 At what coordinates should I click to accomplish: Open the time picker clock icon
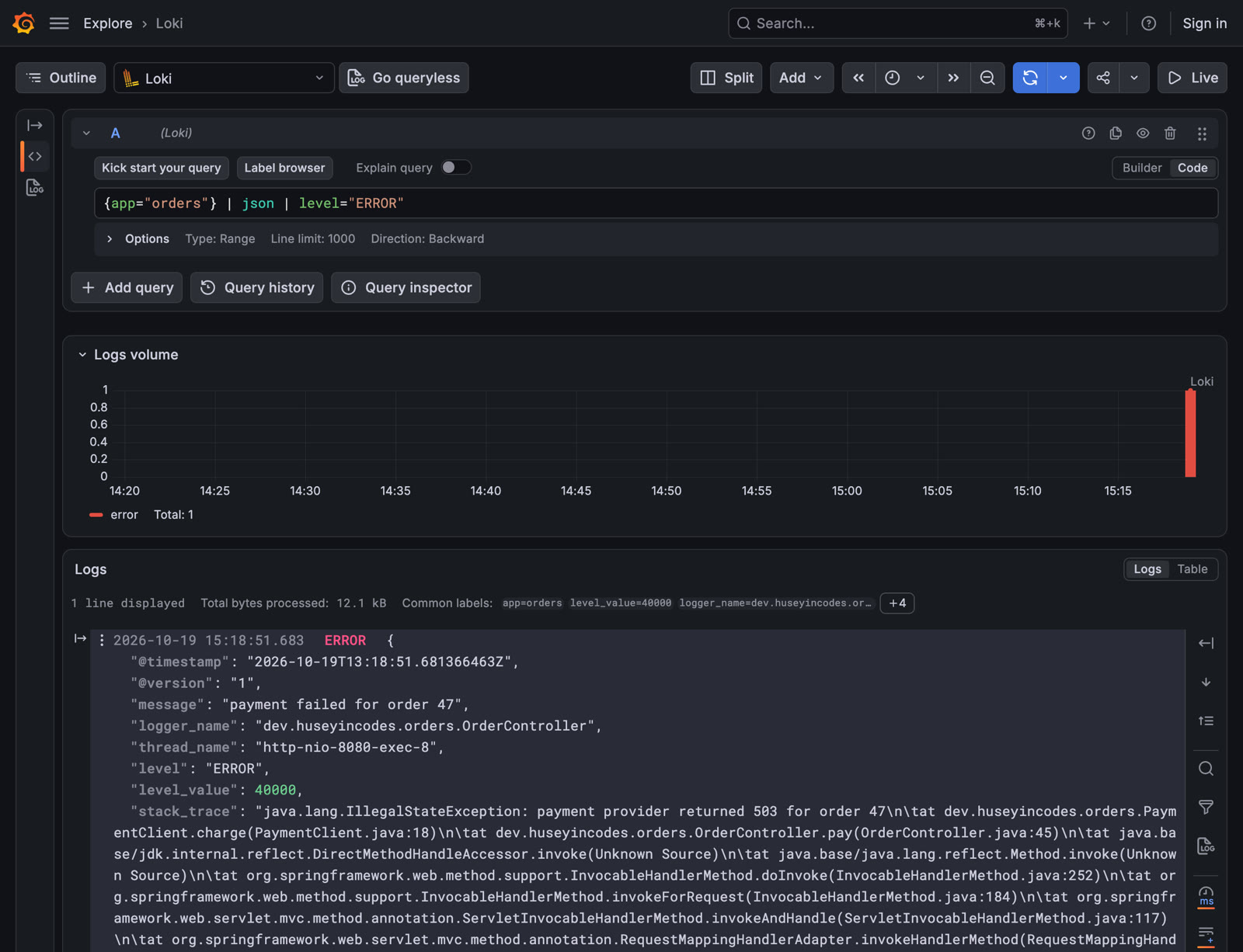click(x=893, y=78)
